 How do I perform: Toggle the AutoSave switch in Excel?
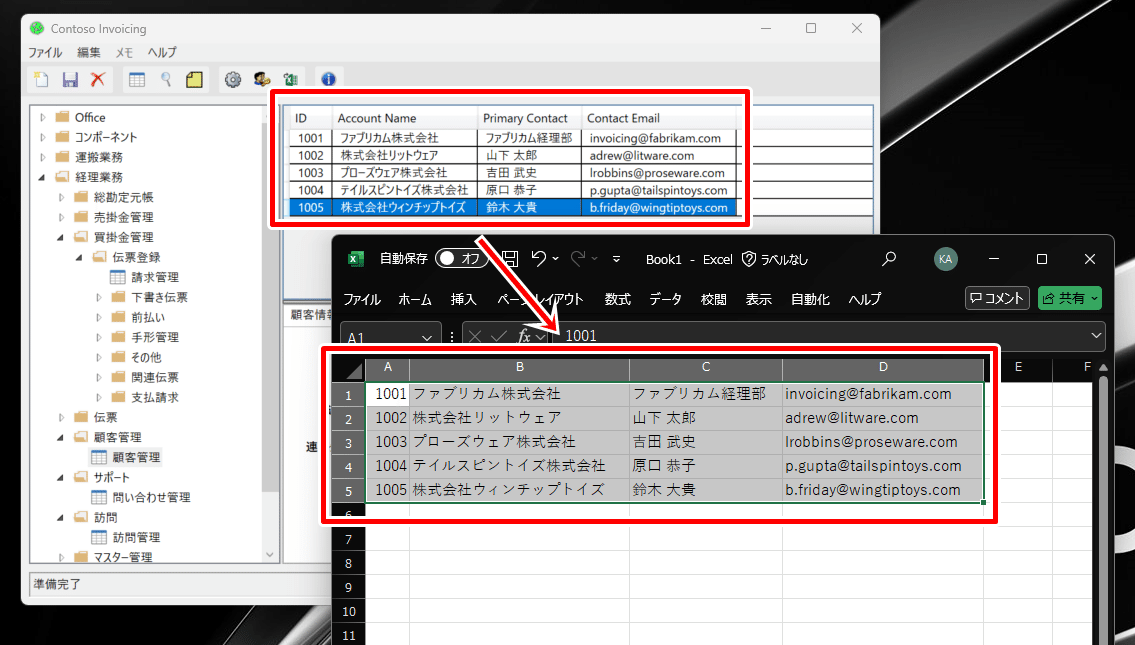[462, 258]
